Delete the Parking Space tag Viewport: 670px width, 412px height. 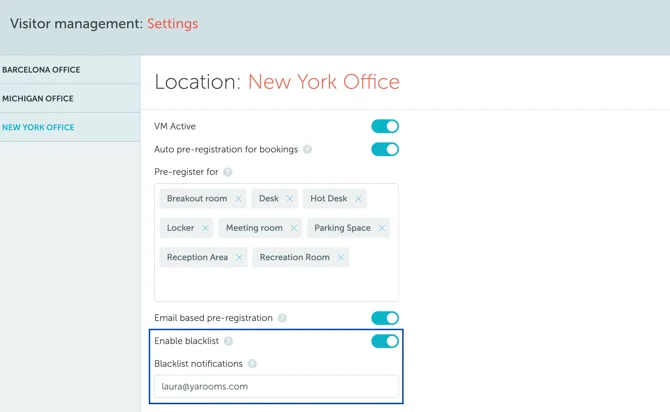pyautogui.click(x=382, y=228)
